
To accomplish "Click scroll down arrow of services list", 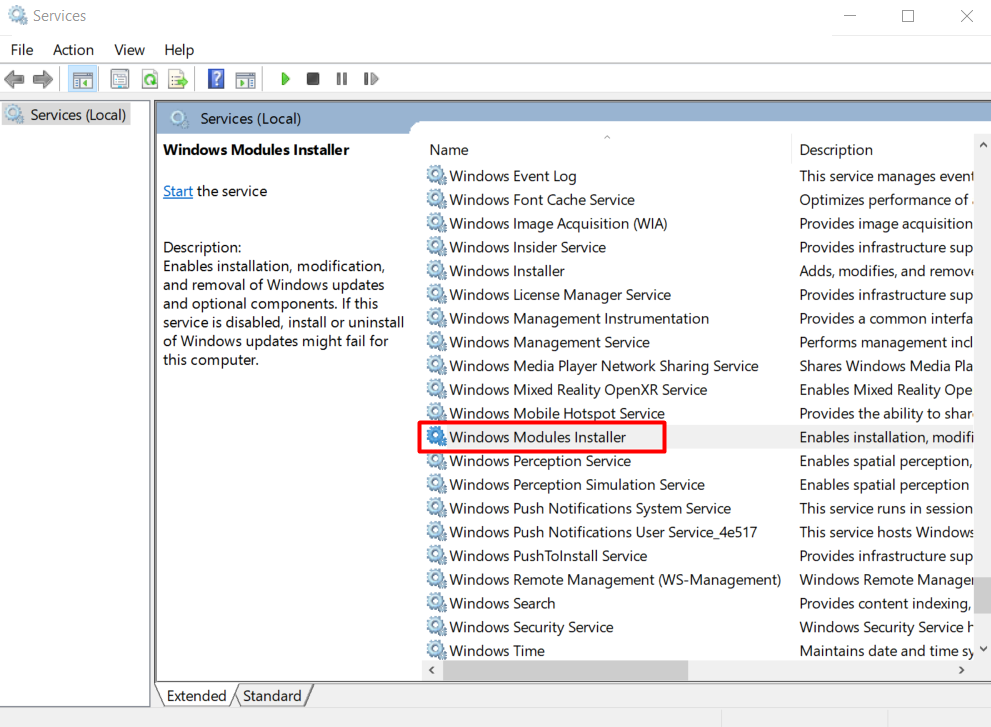I will [983, 649].
